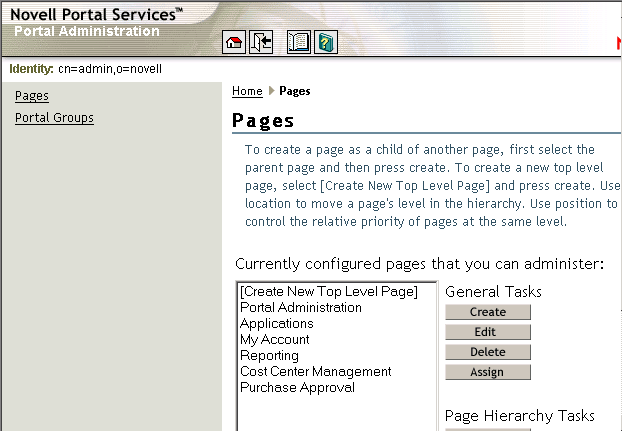Select [Create New Top Level Page] list entry
The image size is (622, 431).
337,291
